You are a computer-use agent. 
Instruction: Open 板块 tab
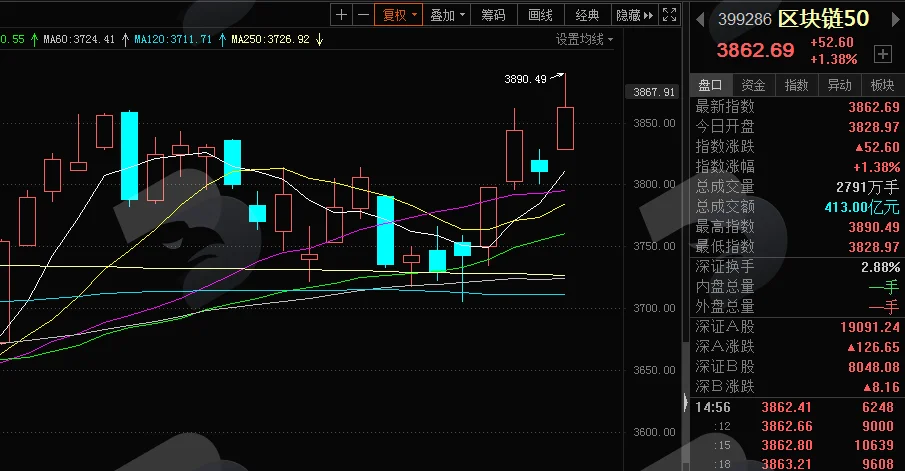point(882,85)
